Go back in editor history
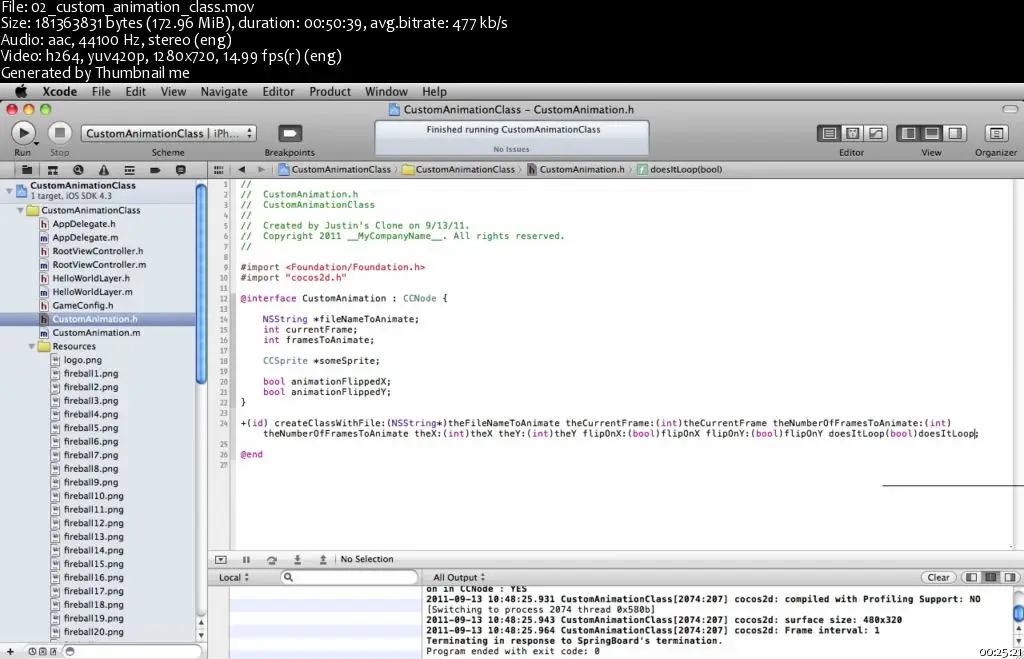 tap(242, 170)
